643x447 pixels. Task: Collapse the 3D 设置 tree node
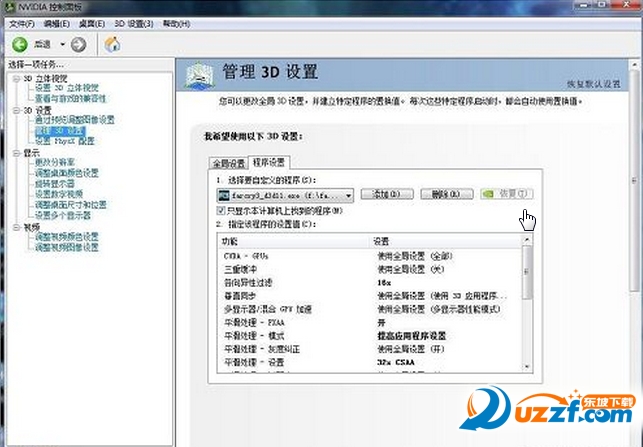pos(16,111)
